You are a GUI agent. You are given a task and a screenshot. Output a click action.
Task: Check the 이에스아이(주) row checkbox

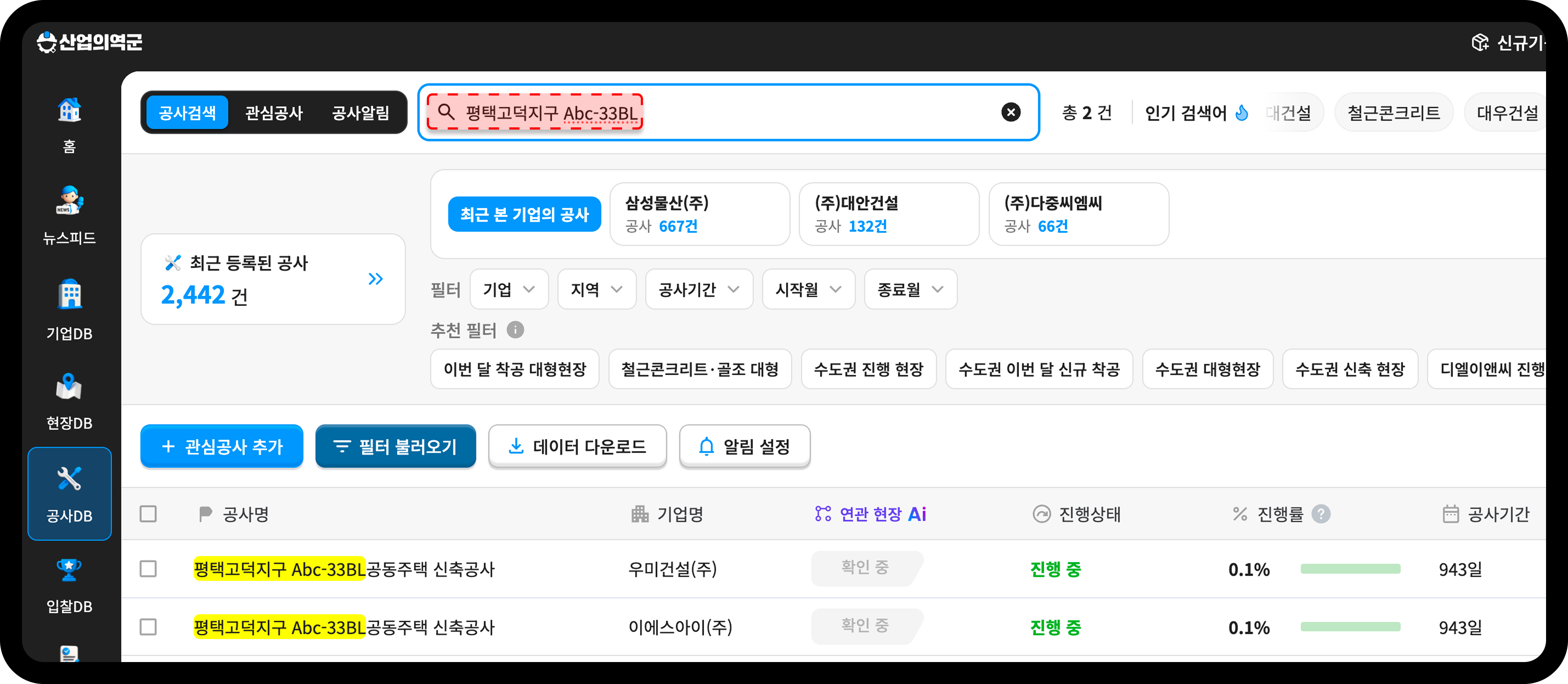148,627
